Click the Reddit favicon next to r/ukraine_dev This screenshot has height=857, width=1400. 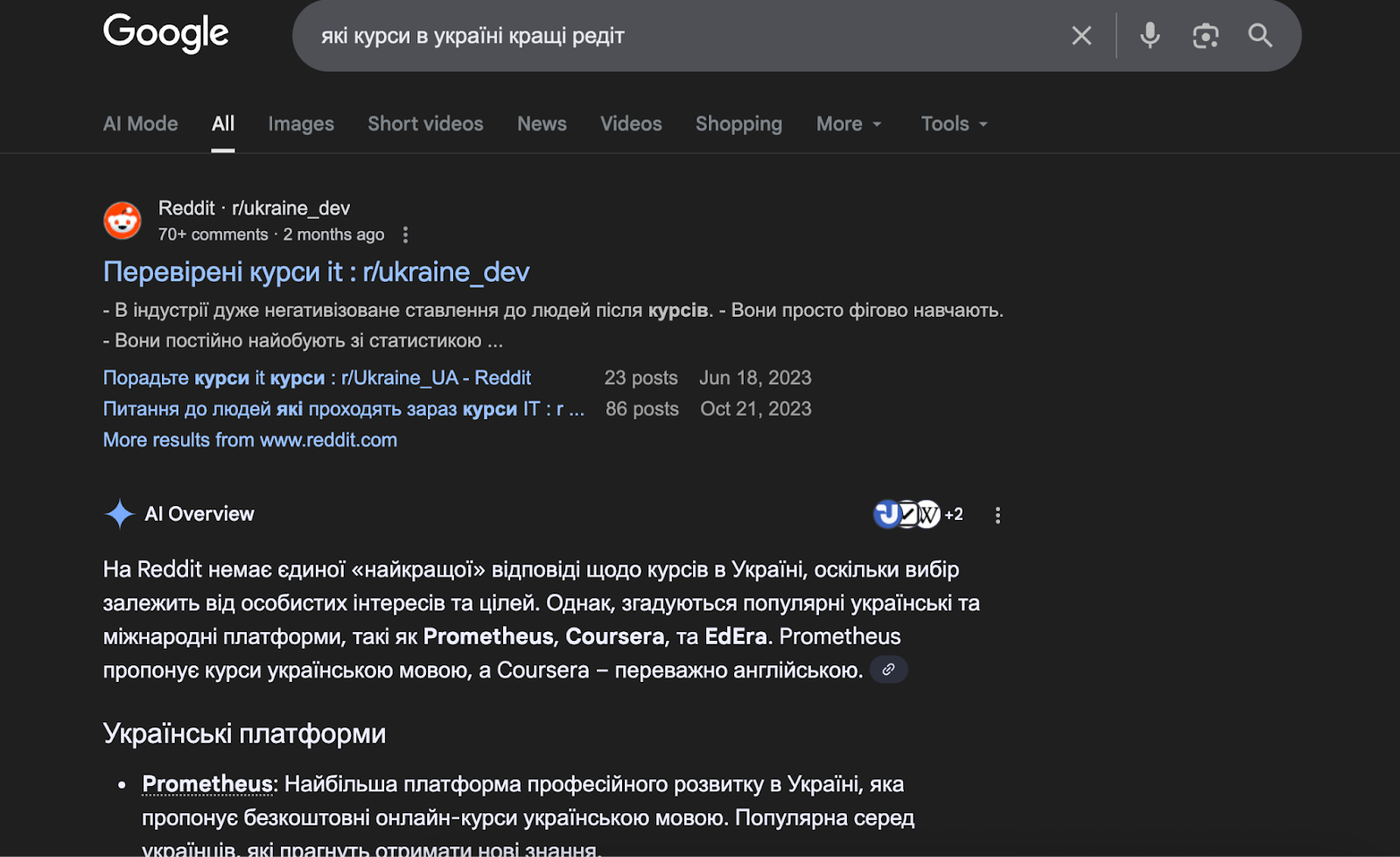(122, 221)
